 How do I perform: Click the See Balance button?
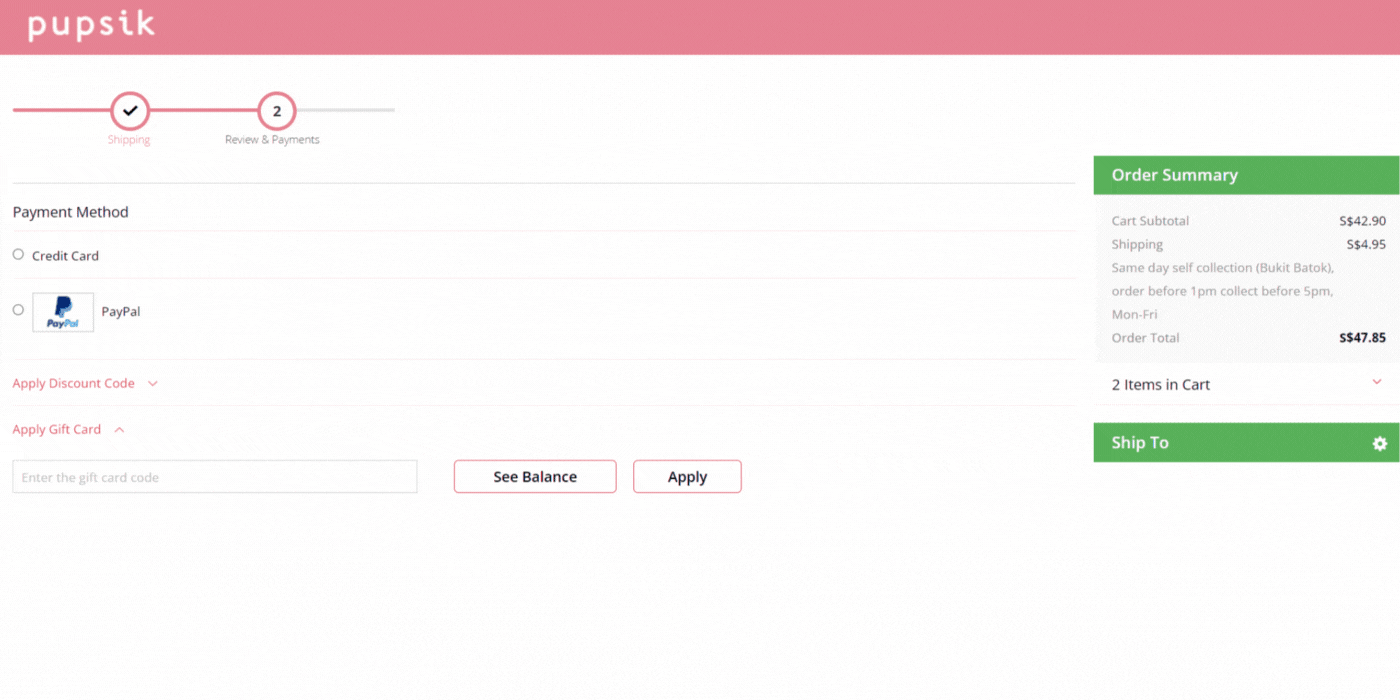pos(534,476)
